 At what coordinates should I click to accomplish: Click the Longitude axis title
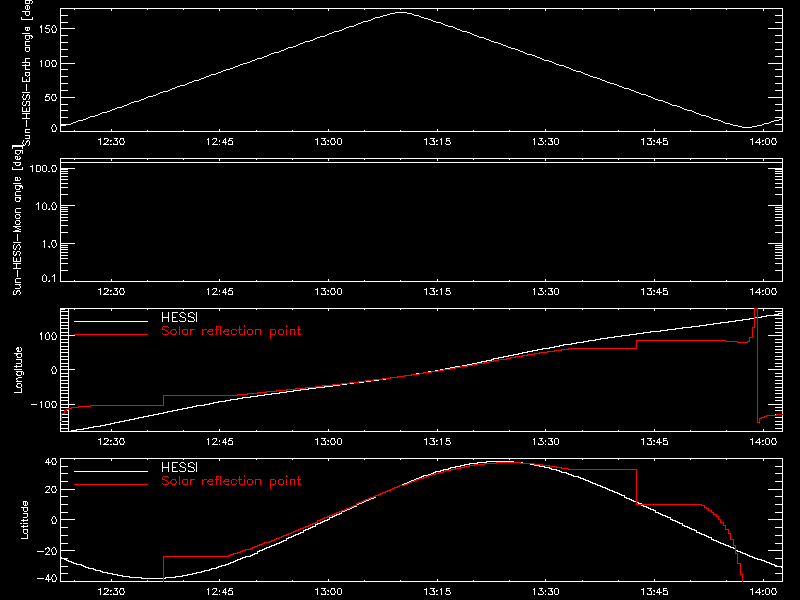pos(18,370)
